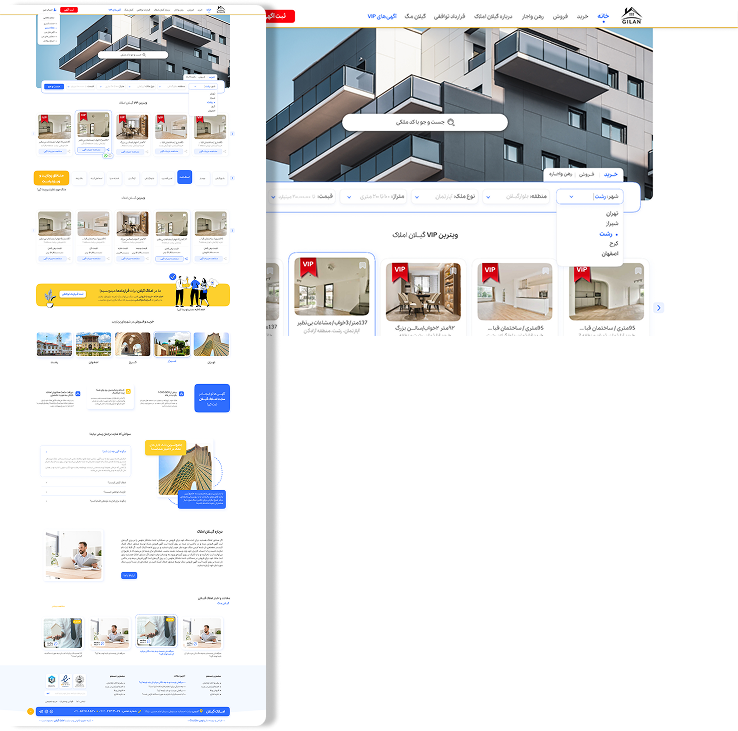Choose تهران from the enlarged city options
The width and height of the screenshot is (738, 731).
coord(612,214)
